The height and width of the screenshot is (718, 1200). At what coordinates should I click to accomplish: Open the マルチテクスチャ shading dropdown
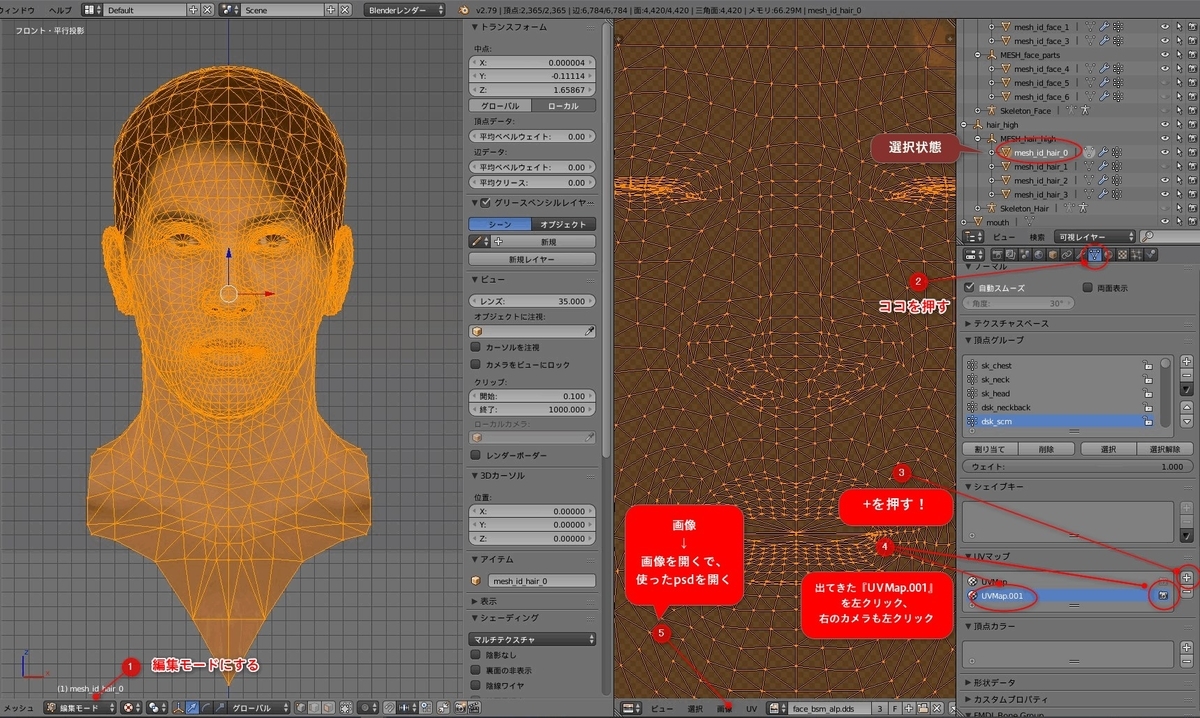533,638
